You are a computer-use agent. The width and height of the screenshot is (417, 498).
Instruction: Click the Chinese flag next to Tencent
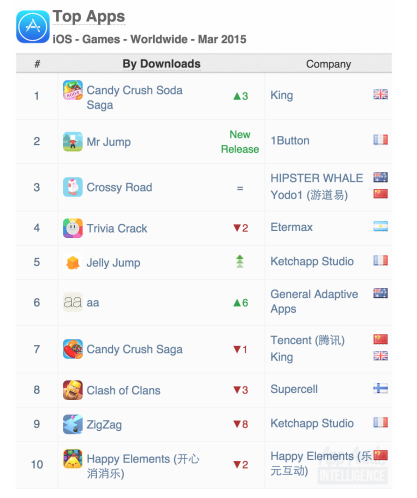tap(380, 339)
